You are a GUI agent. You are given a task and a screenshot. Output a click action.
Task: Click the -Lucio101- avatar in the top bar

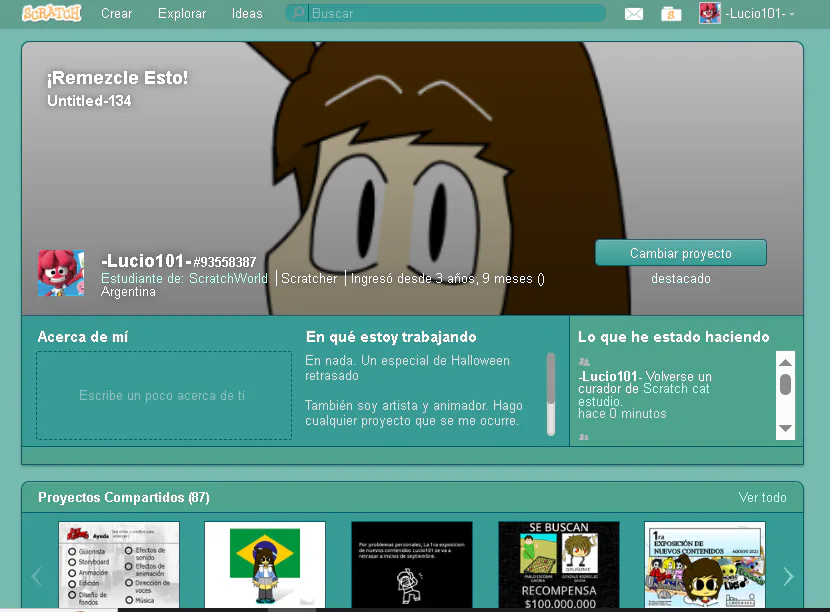click(x=709, y=13)
